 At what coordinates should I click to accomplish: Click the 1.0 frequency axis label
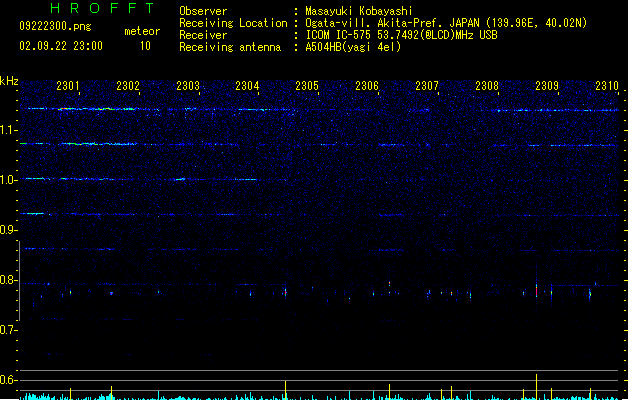pyautogui.click(x=8, y=180)
